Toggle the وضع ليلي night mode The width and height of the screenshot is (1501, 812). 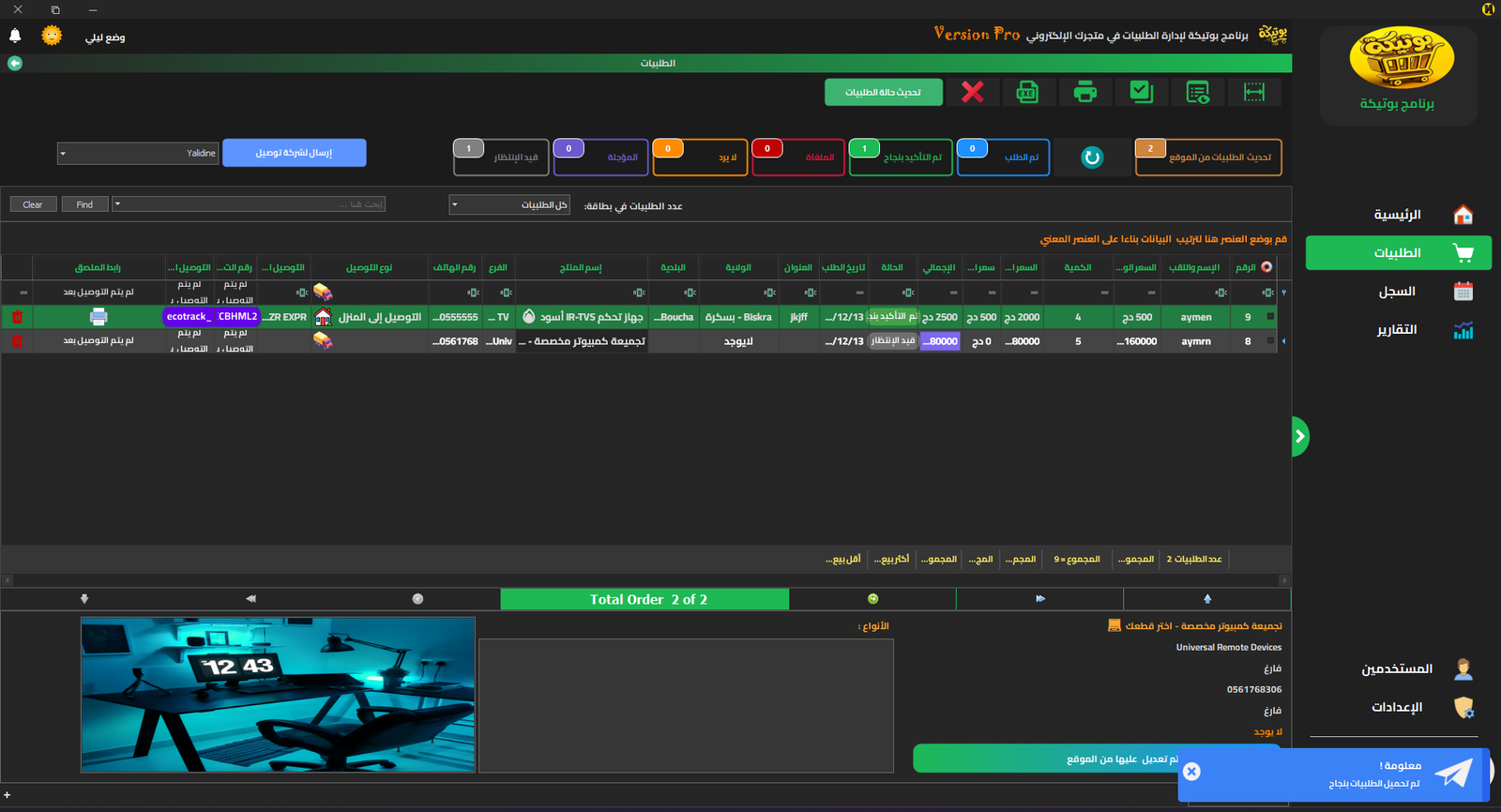click(x=105, y=37)
